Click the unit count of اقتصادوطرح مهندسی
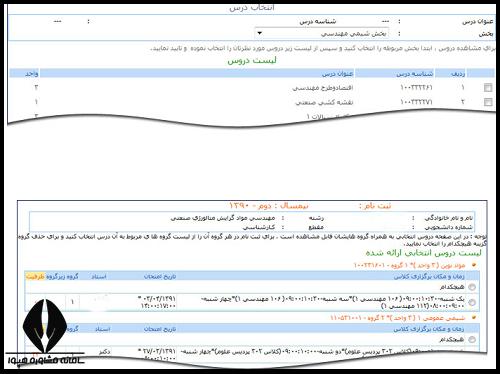This screenshot has width=500, height=374. click(x=36, y=88)
